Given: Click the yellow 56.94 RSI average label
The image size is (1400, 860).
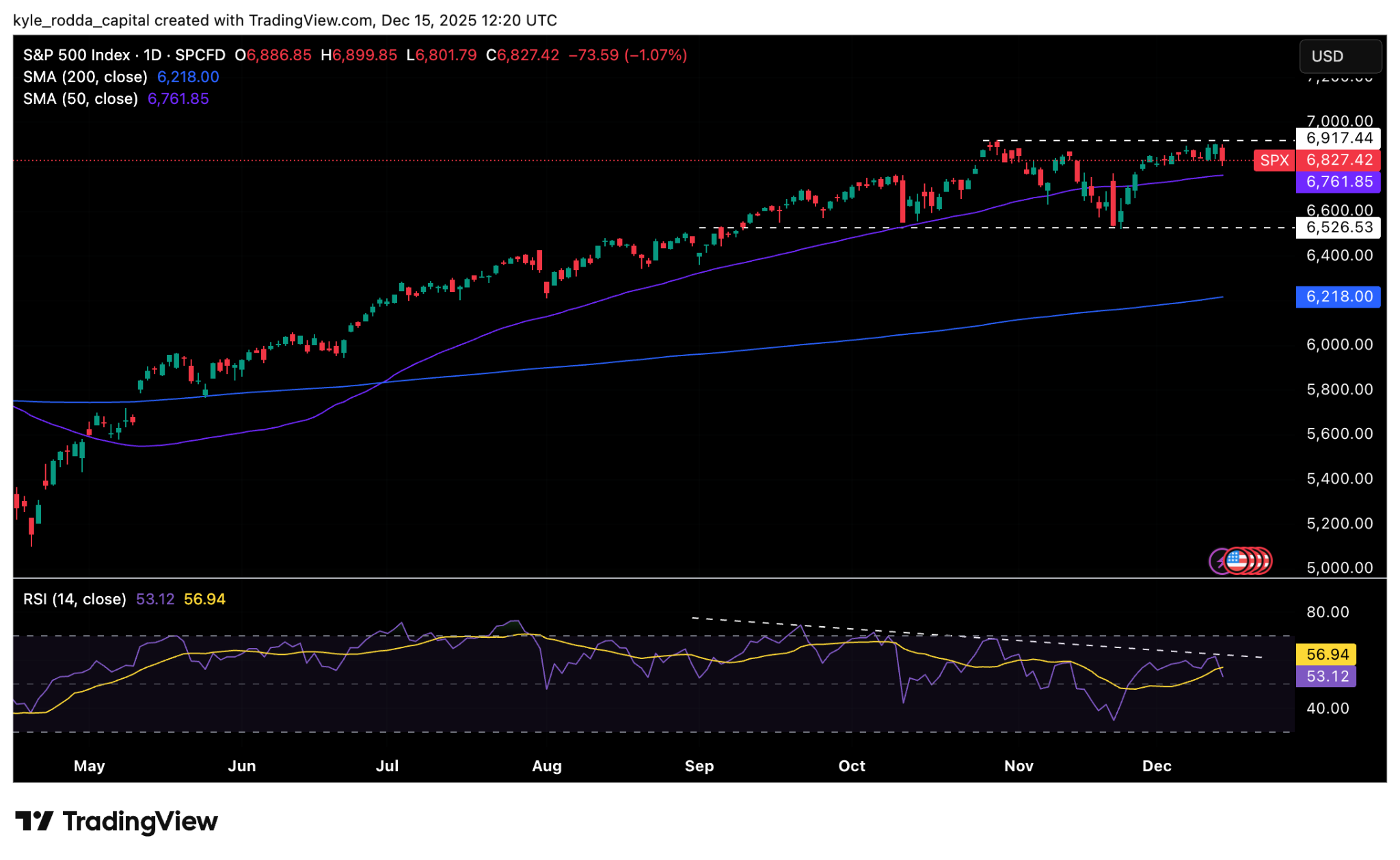Looking at the screenshot, I should 1327,654.
